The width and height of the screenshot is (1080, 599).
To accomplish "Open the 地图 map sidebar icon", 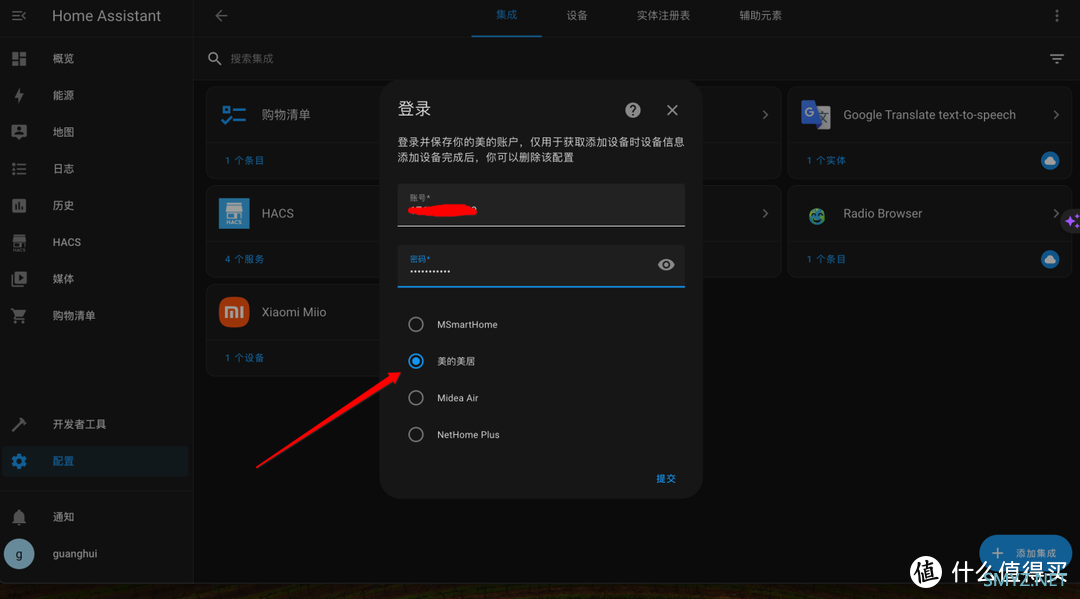I will [x=19, y=132].
